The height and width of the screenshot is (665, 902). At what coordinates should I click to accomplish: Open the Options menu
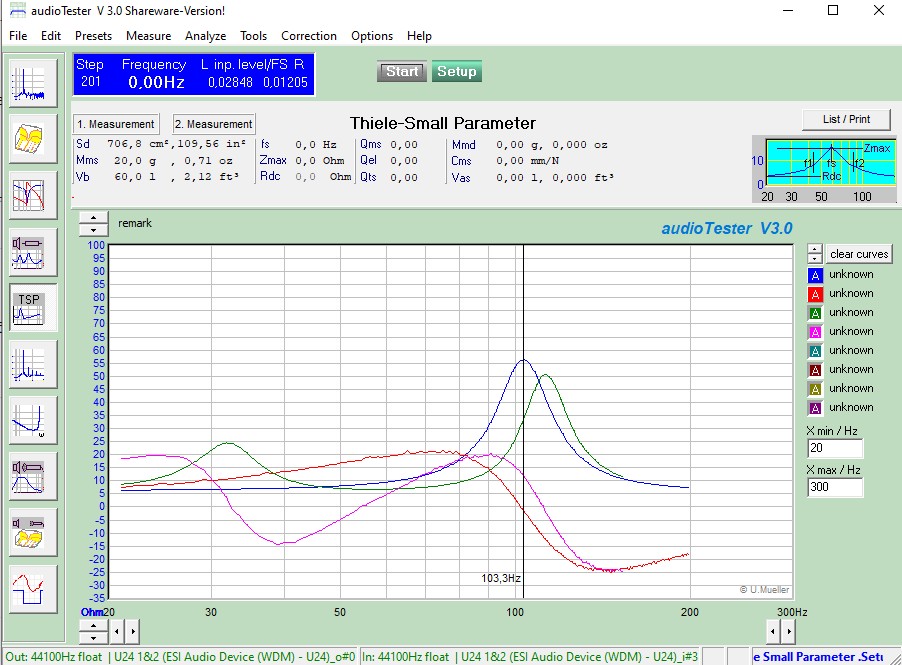click(x=372, y=36)
